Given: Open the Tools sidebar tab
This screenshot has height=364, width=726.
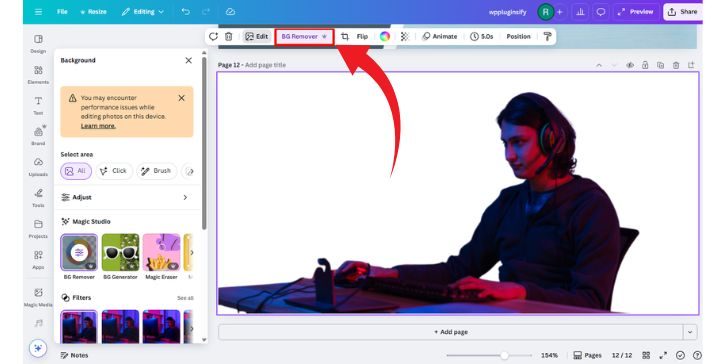Looking at the screenshot, I should [38, 197].
